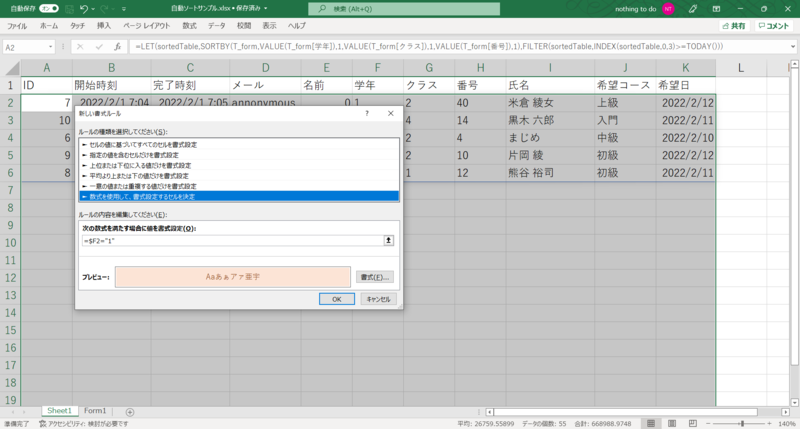The image size is (800, 429).
Task: Select rule セルの値に基づいてすべてのセルを書式設定
Action: pos(239,145)
